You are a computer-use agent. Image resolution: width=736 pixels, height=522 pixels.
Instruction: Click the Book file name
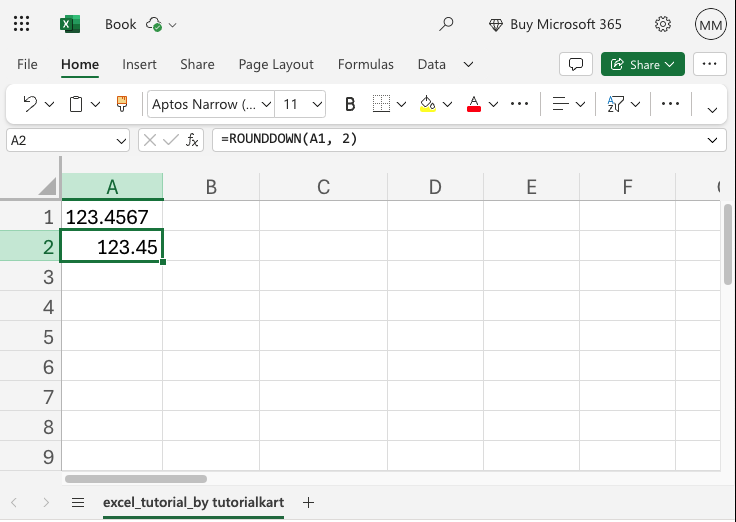(x=121, y=24)
